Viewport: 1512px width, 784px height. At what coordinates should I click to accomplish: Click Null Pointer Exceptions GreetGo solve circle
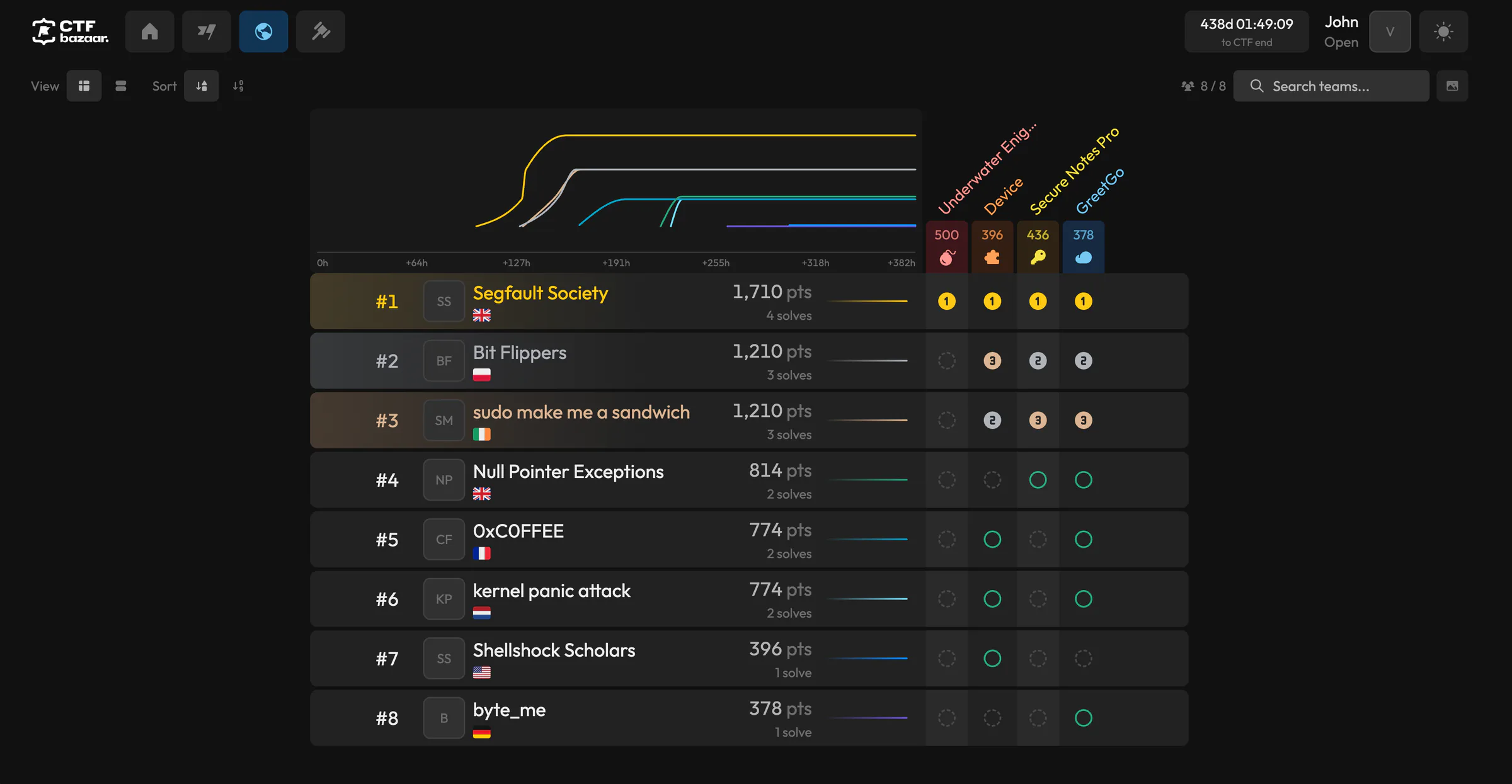click(x=1084, y=480)
